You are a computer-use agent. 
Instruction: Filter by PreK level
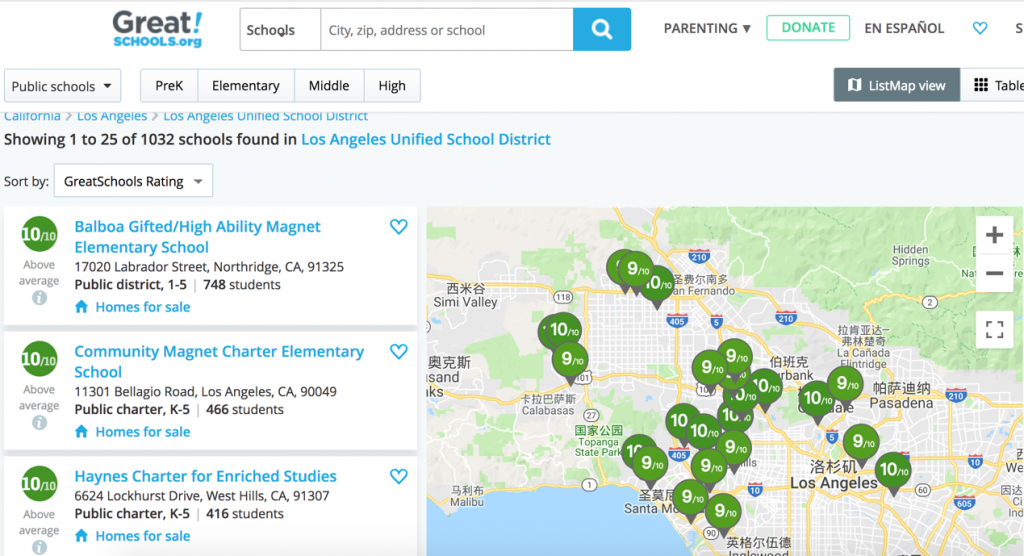pos(169,86)
